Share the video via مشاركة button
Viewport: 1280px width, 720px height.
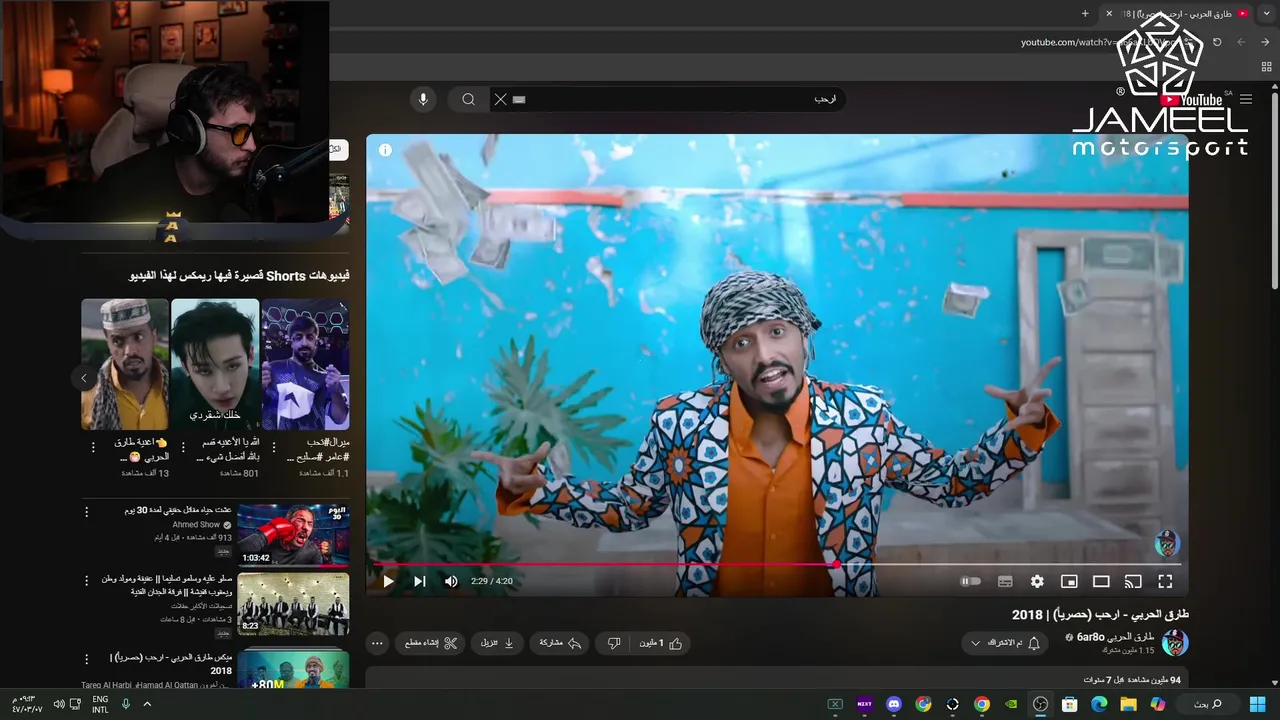[561, 643]
